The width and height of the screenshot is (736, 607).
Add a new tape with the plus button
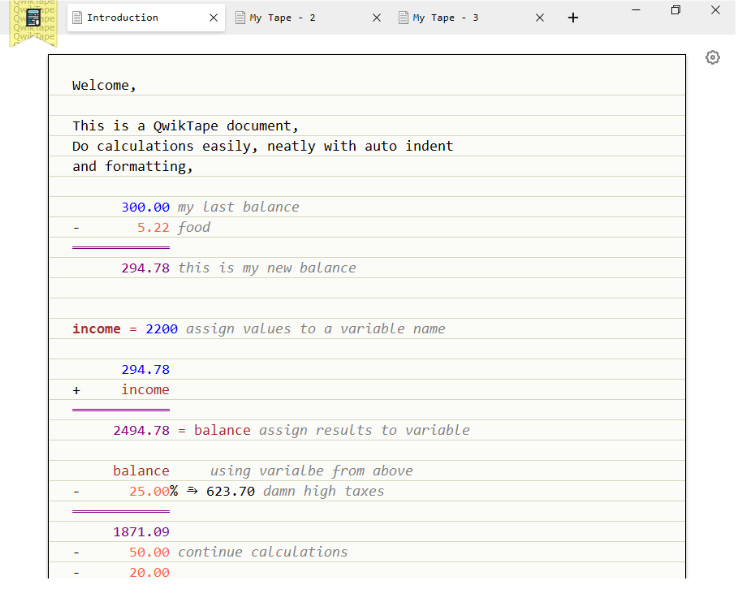pyautogui.click(x=573, y=18)
